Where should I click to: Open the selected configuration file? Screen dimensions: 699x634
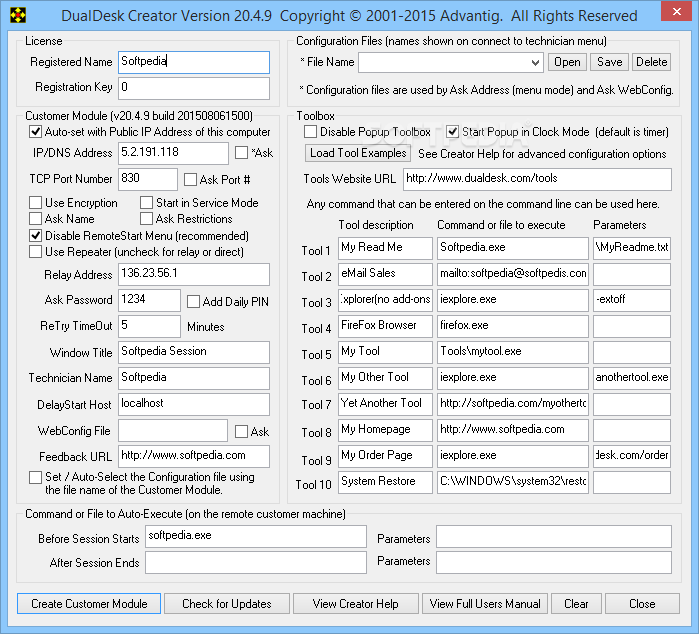pos(567,62)
